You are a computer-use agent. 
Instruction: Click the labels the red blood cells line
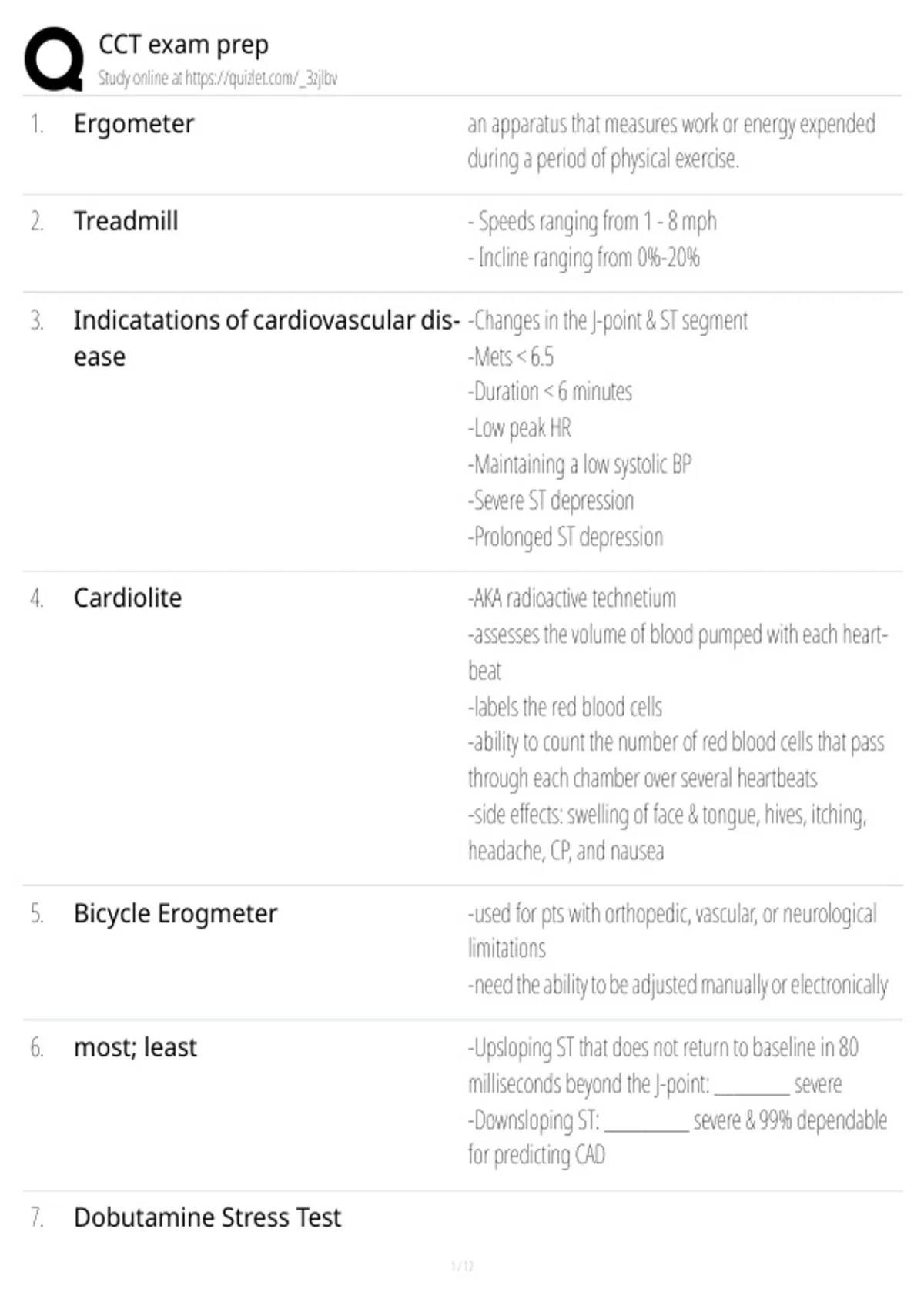click(x=565, y=707)
